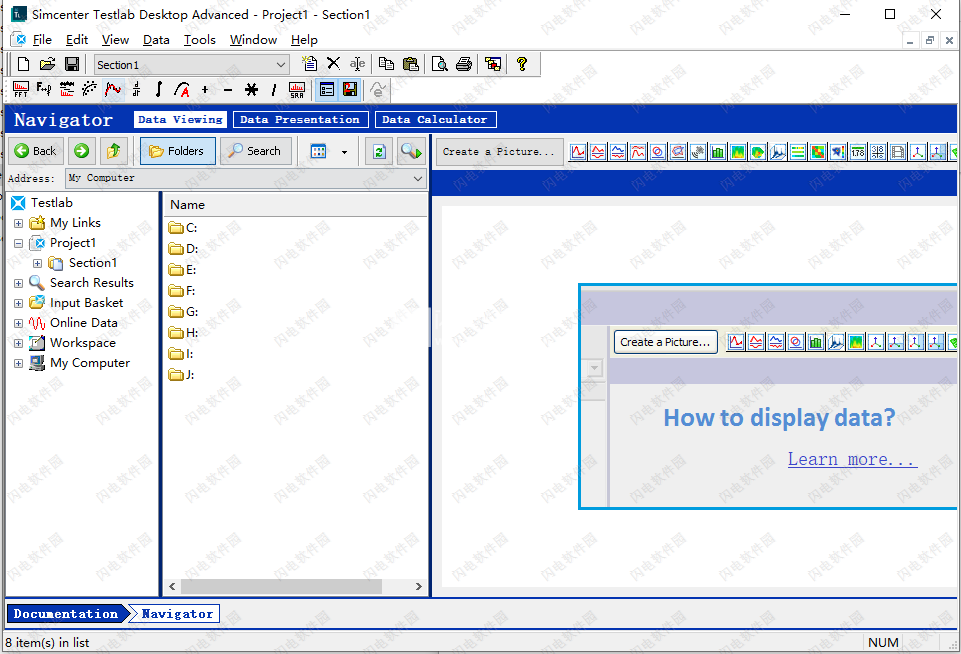Select the Testlab root tree item
The image size is (961, 654).
[x=42, y=203]
